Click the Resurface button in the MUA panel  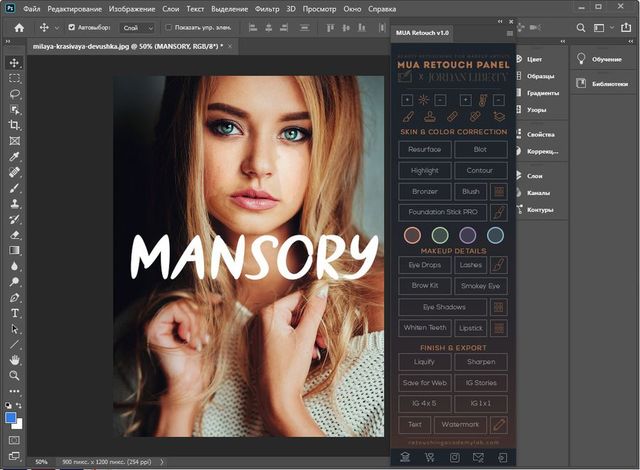pyautogui.click(x=425, y=149)
